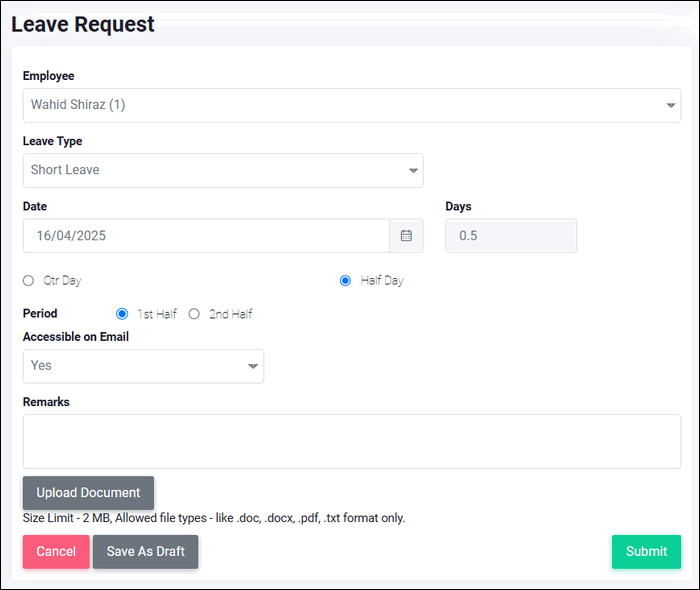700x590 pixels.
Task: Select the Half Day radio button
Action: pos(345,281)
